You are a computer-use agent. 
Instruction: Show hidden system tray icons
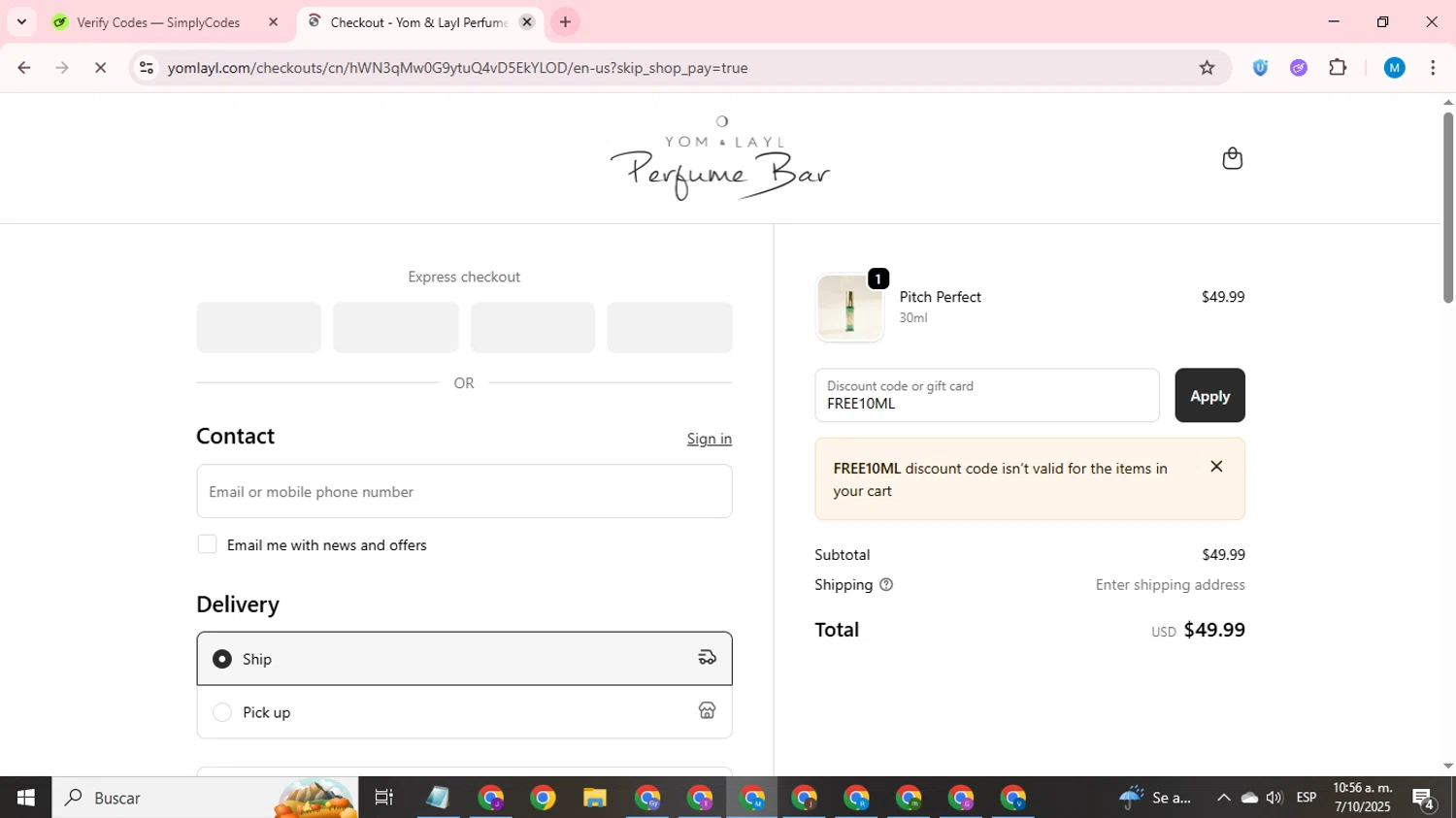coord(1223,798)
